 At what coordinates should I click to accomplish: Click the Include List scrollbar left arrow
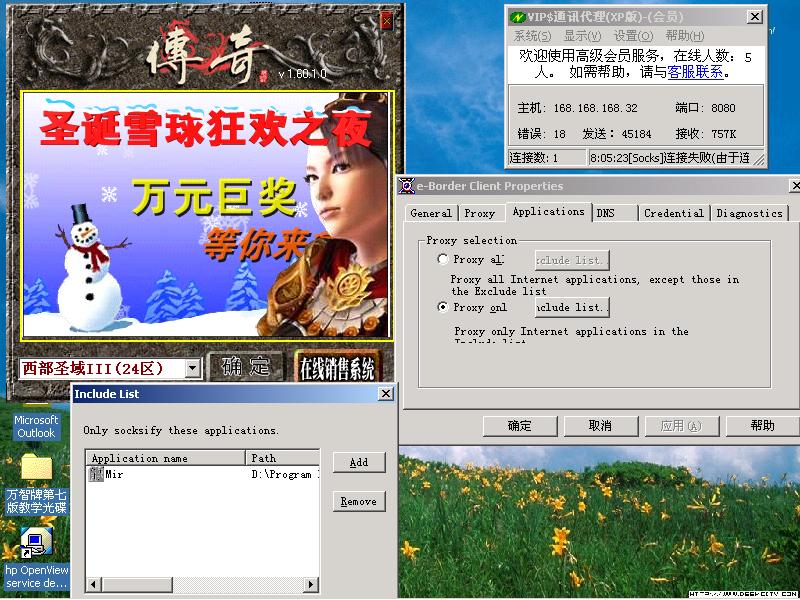pyautogui.click(x=93, y=584)
